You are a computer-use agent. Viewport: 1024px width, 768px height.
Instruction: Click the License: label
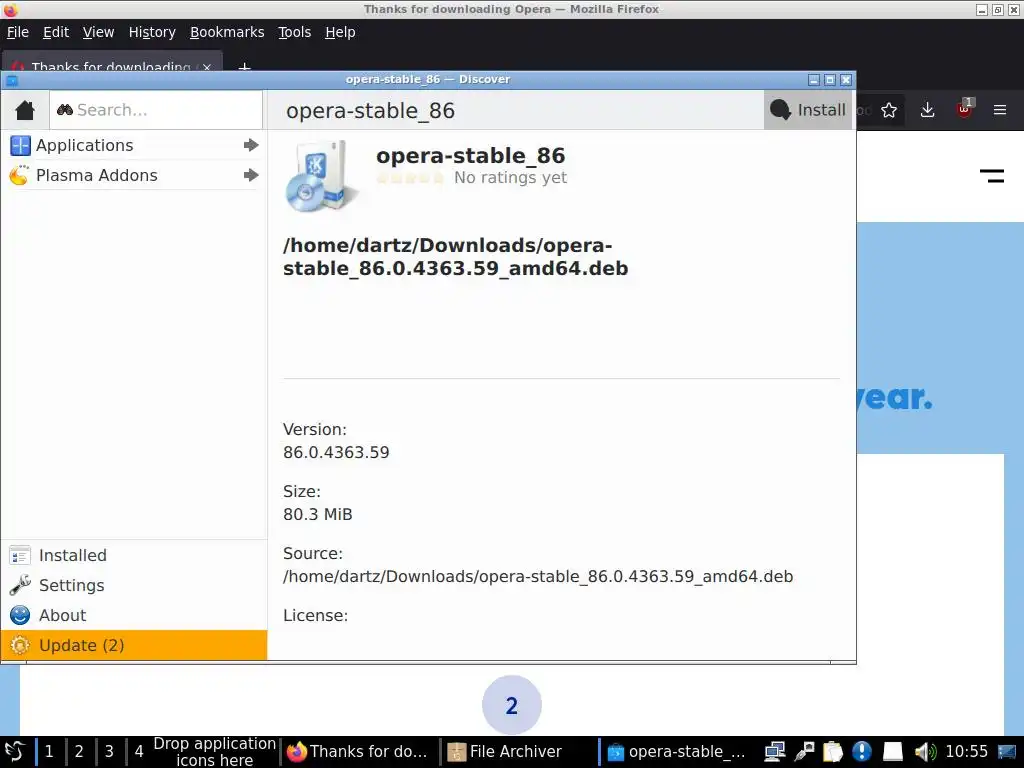[x=315, y=616]
